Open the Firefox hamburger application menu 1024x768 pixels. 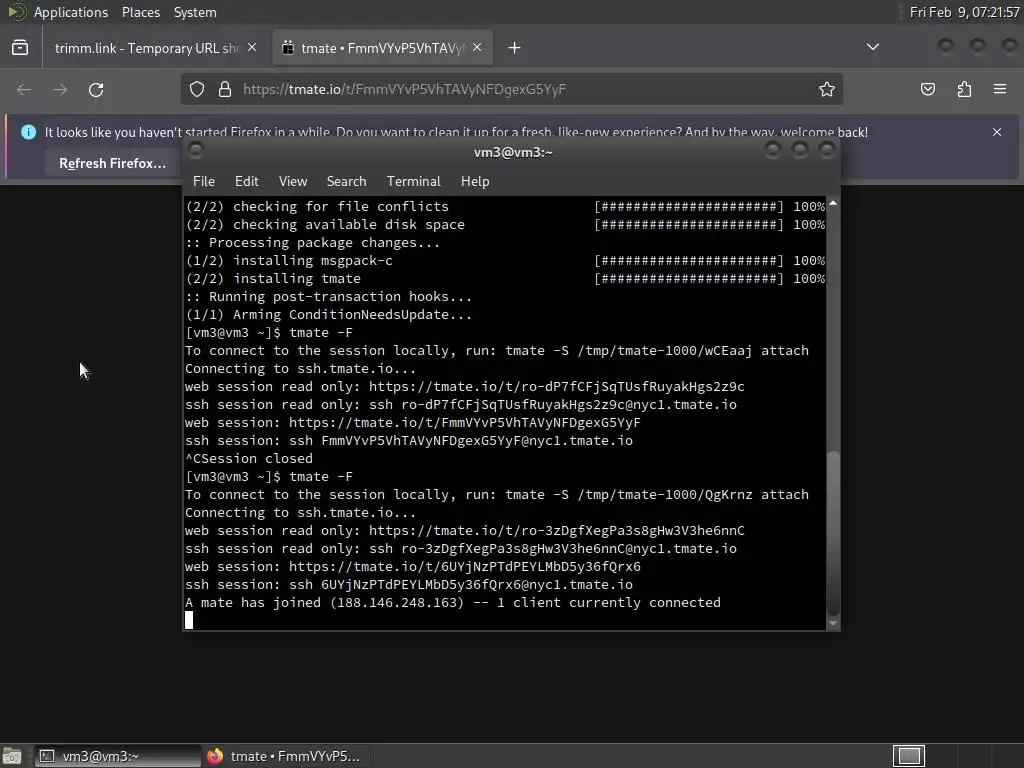pos(1000,89)
